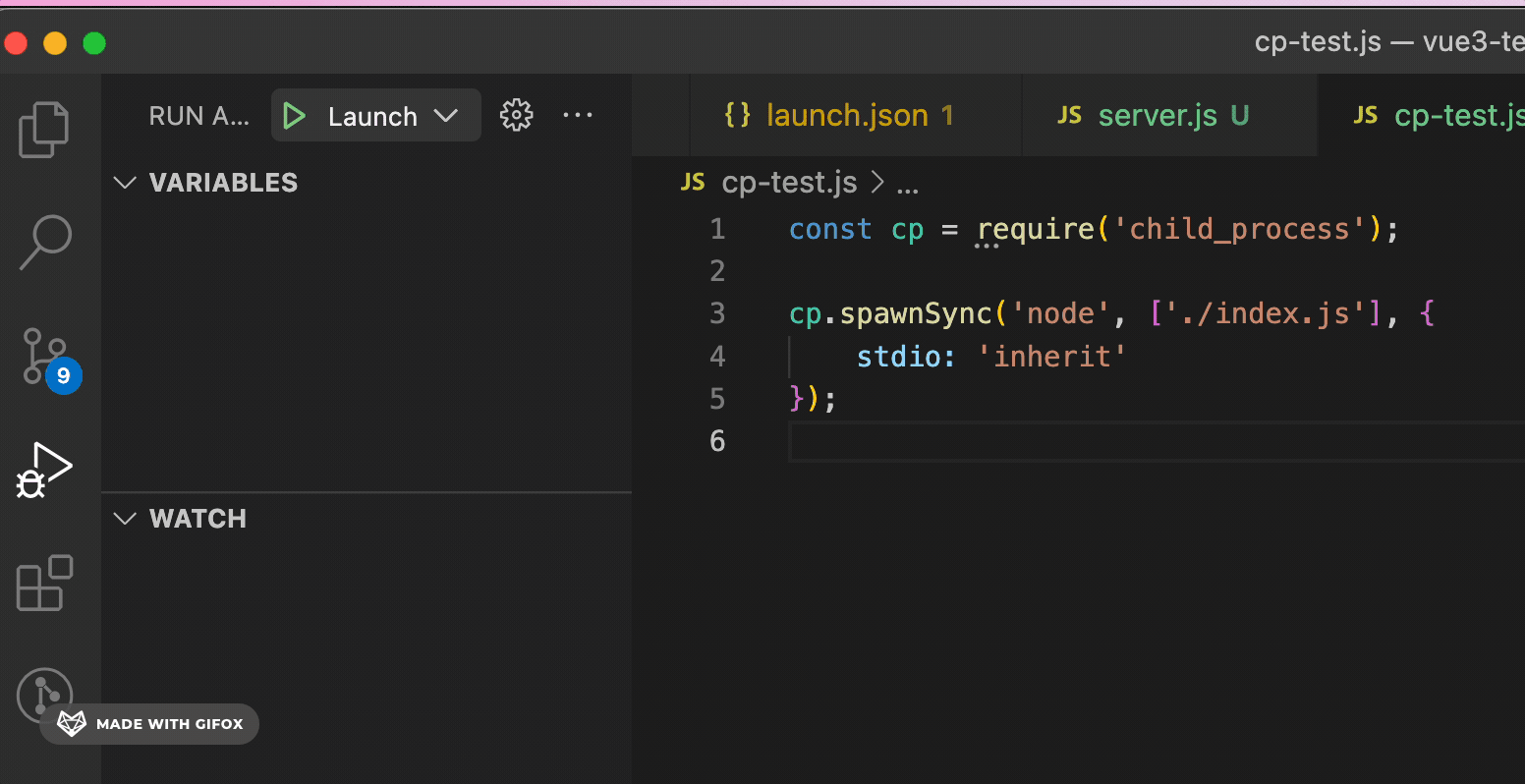Open the Explorer view icon
Viewport: 1525px width, 784px height.
[44, 130]
